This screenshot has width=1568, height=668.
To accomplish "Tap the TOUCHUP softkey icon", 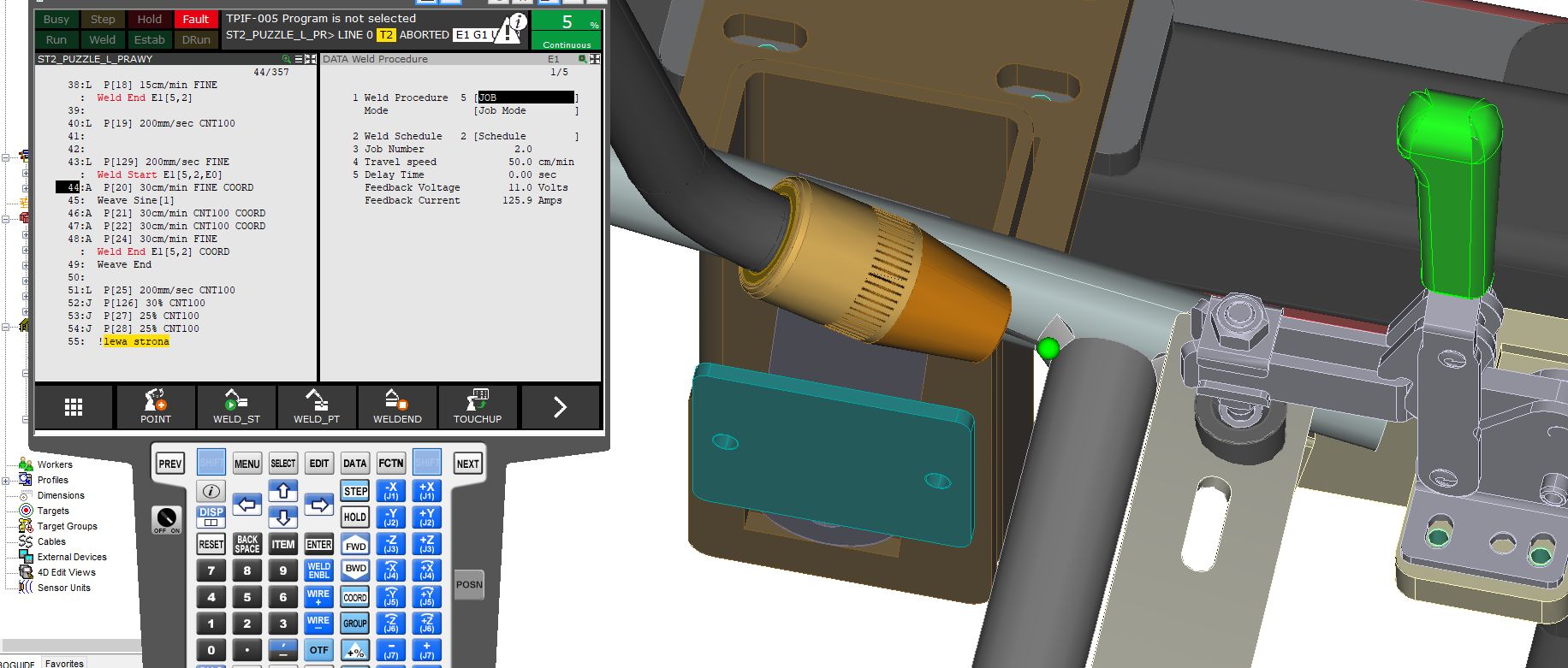I will [478, 405].
